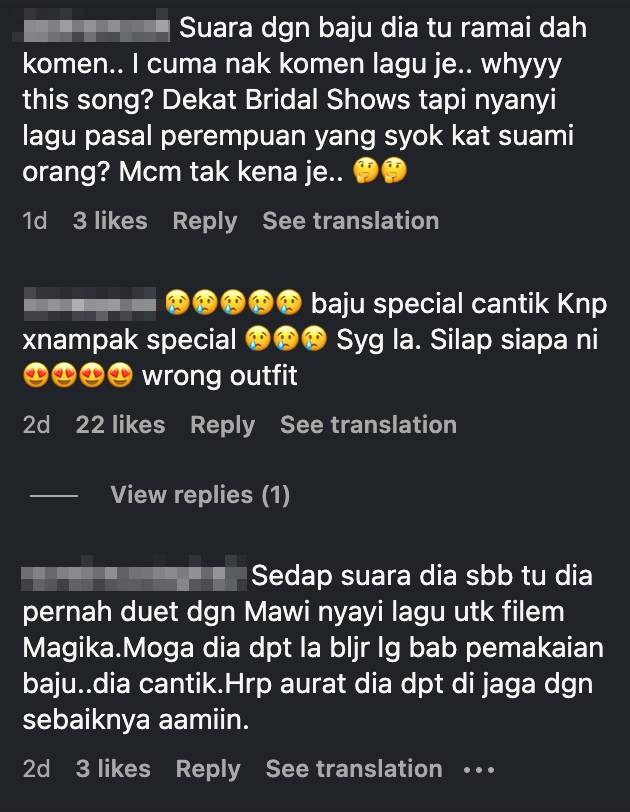Screen dimensions: 630x812
Task: Click the 2d timestamp on last comment
Action: click(x=36, y=768)
